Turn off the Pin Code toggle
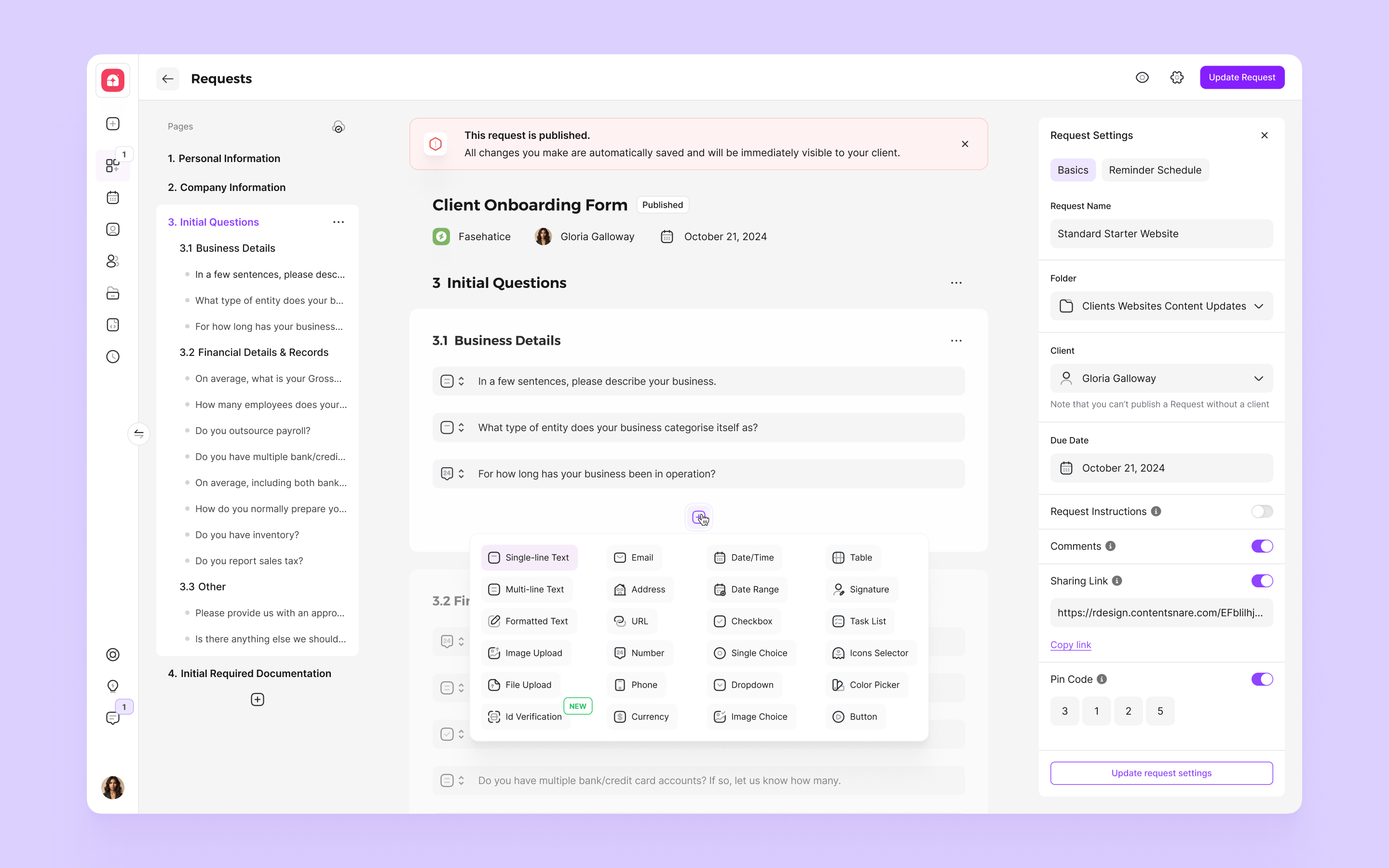Viewport: 1389px width, 868px height. pos(1262,679)
